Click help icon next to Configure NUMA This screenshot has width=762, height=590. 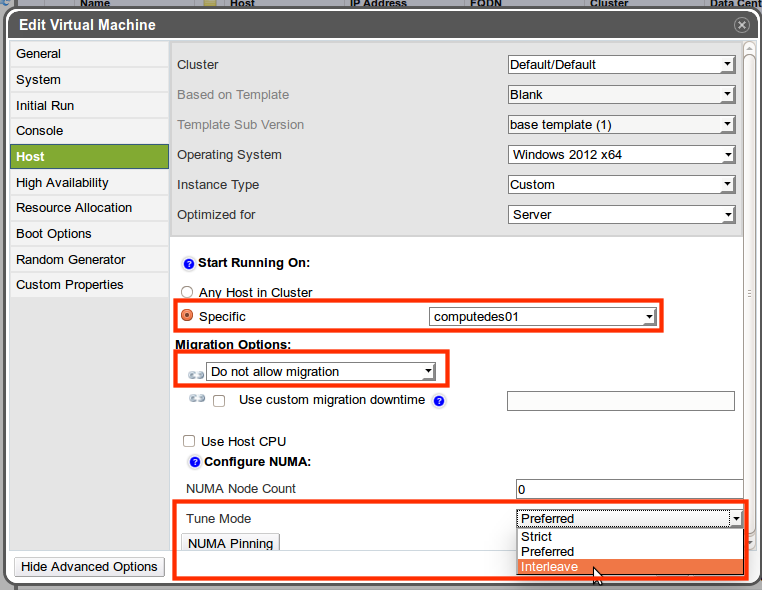195,462
